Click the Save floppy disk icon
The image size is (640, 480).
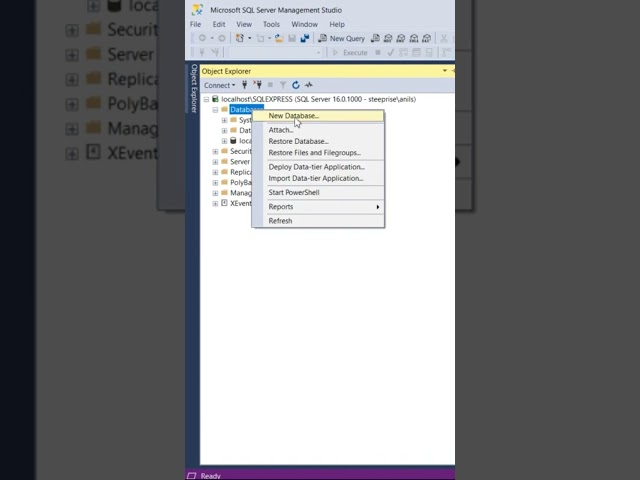click(292, 38)
